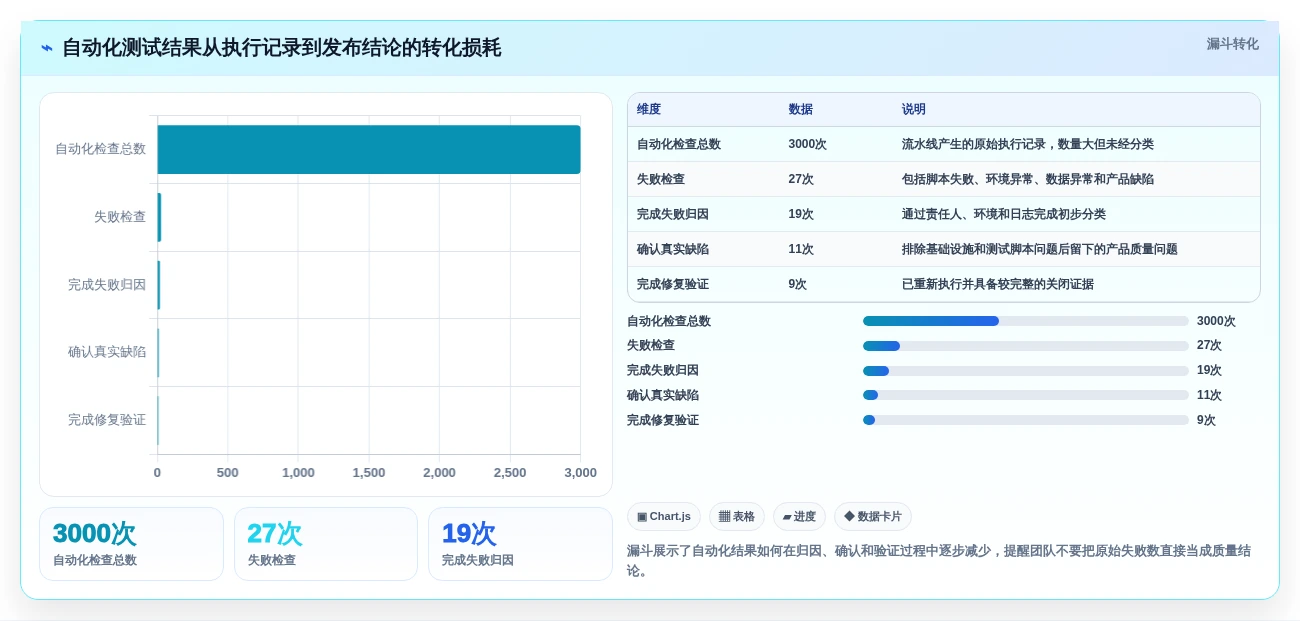
Task: Open the 19次 完成失败归因 card
Action: 520,544
